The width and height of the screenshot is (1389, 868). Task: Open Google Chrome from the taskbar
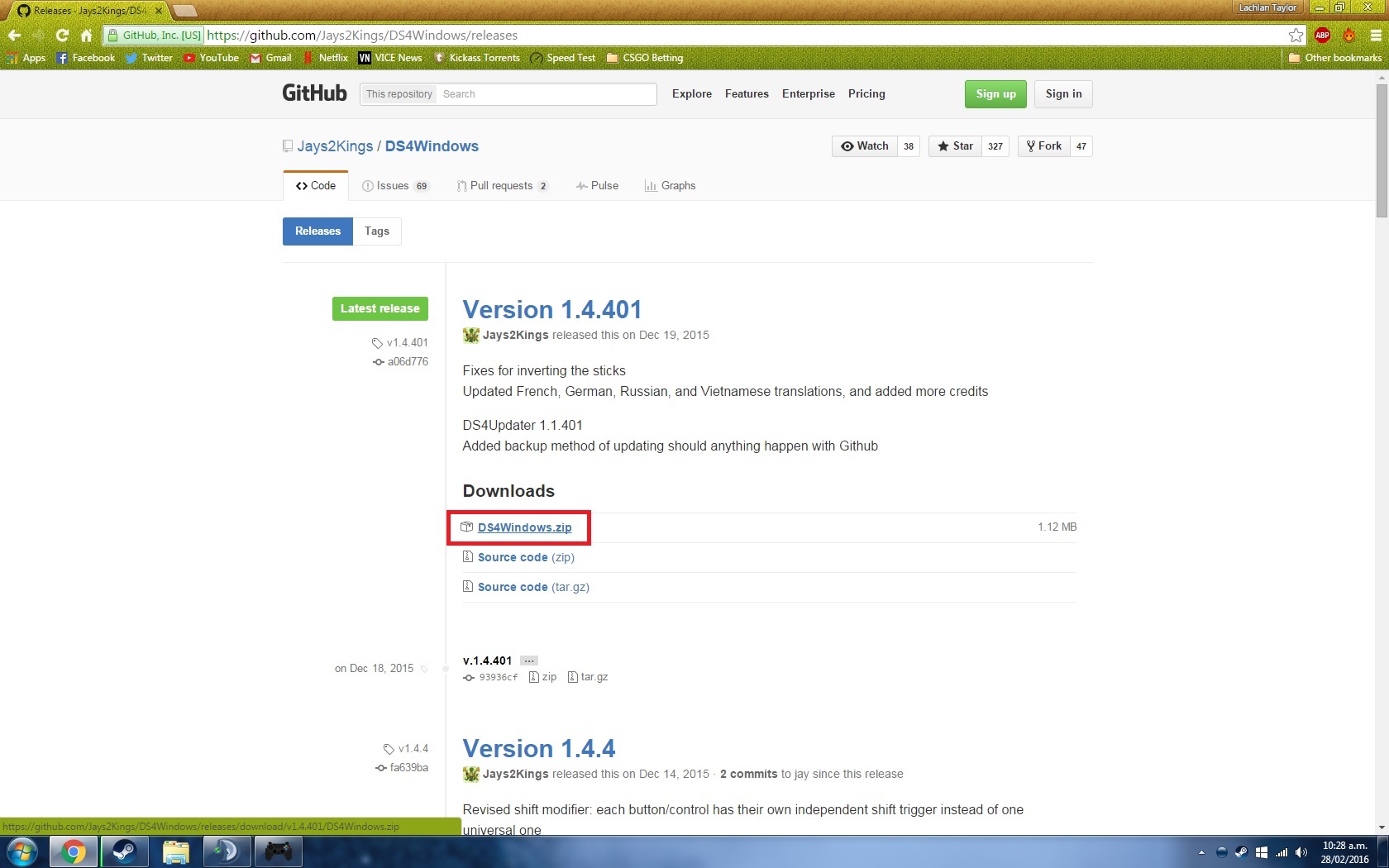[73, 851]
